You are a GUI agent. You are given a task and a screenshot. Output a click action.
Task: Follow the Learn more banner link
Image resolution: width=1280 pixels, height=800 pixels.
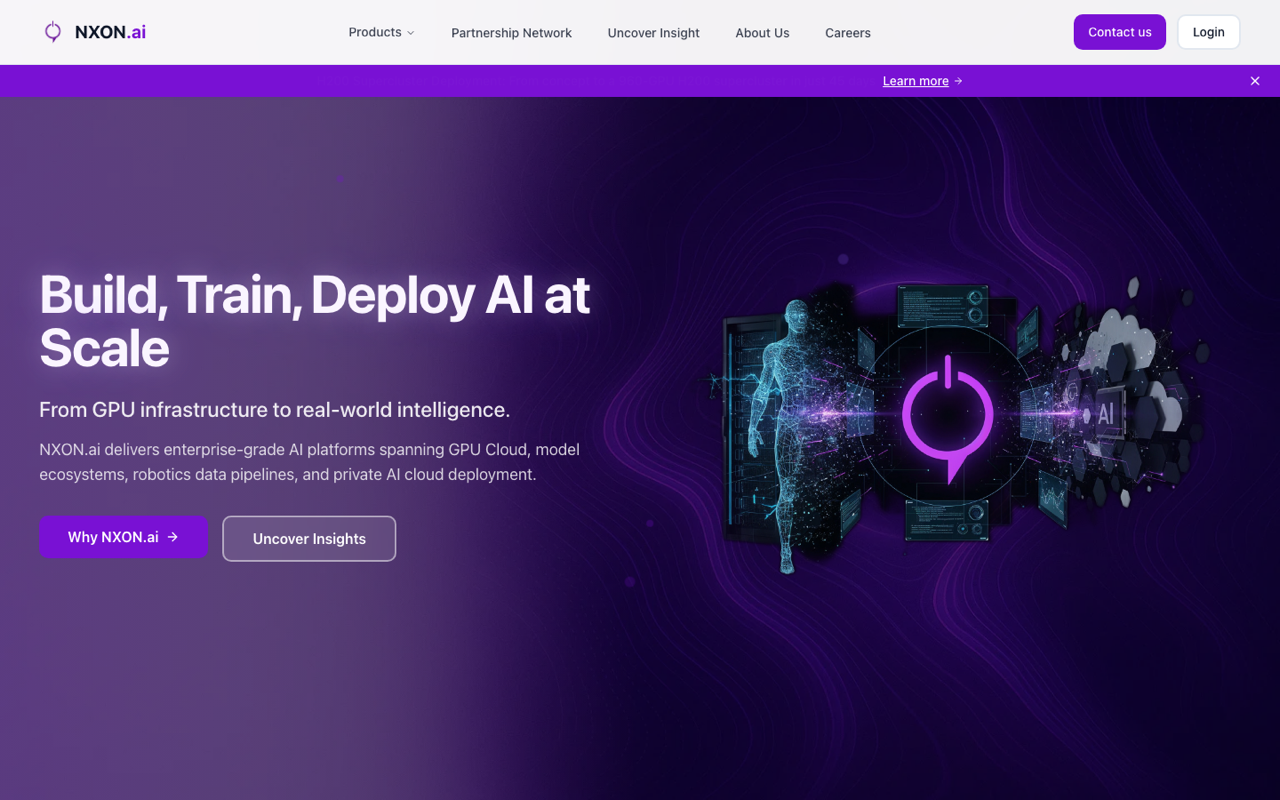point(915,81)
